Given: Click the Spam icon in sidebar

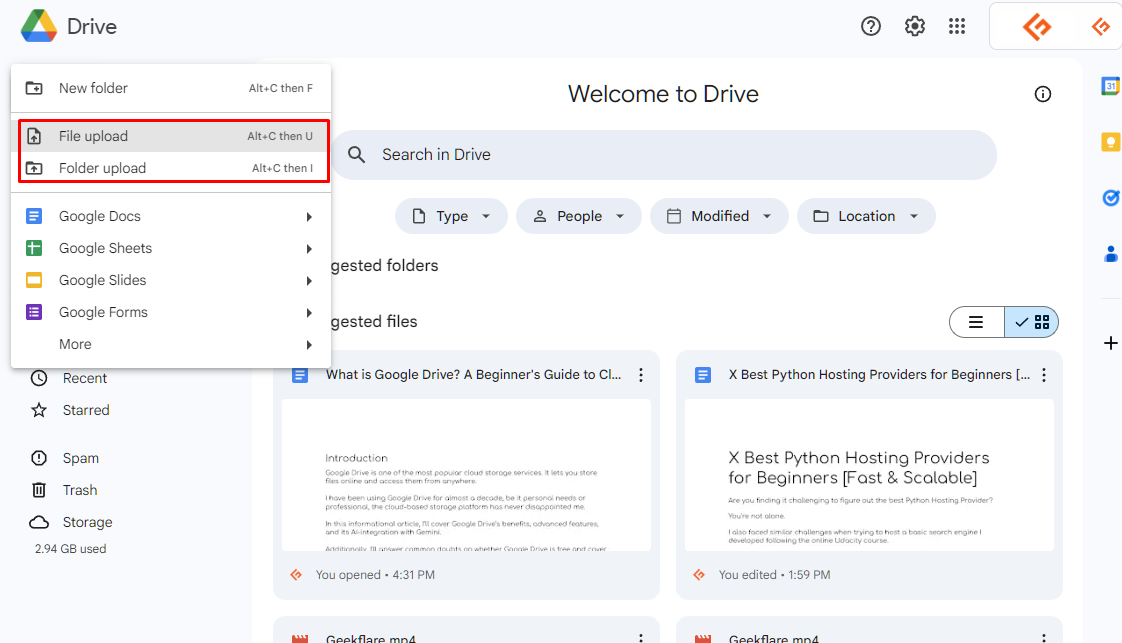Looking at the screenshot, I should coord(39,458).
